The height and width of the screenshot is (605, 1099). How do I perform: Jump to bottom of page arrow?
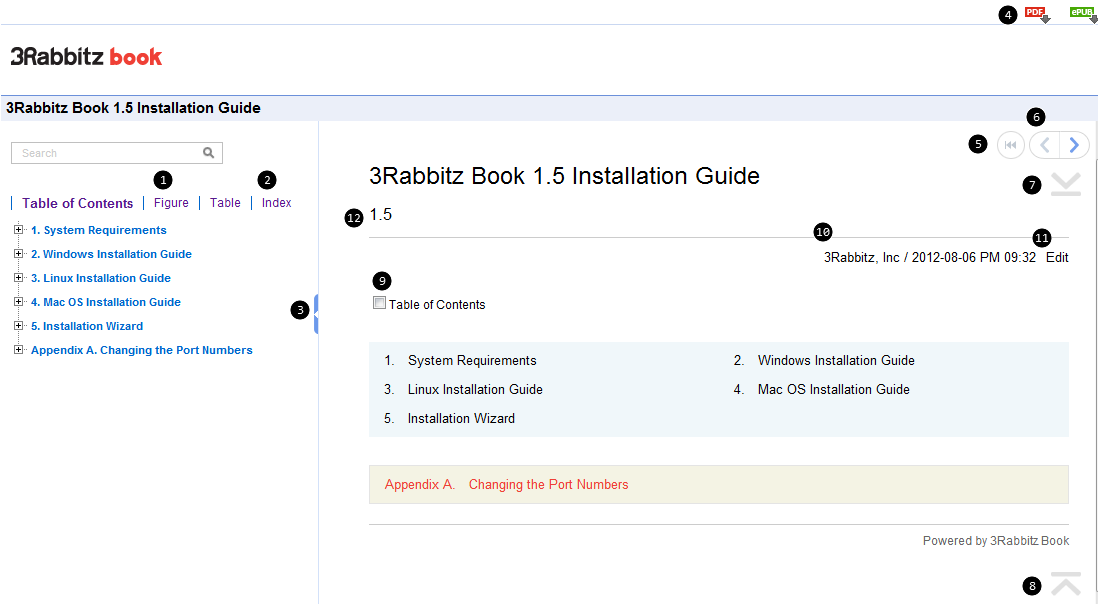[1066, 184]
